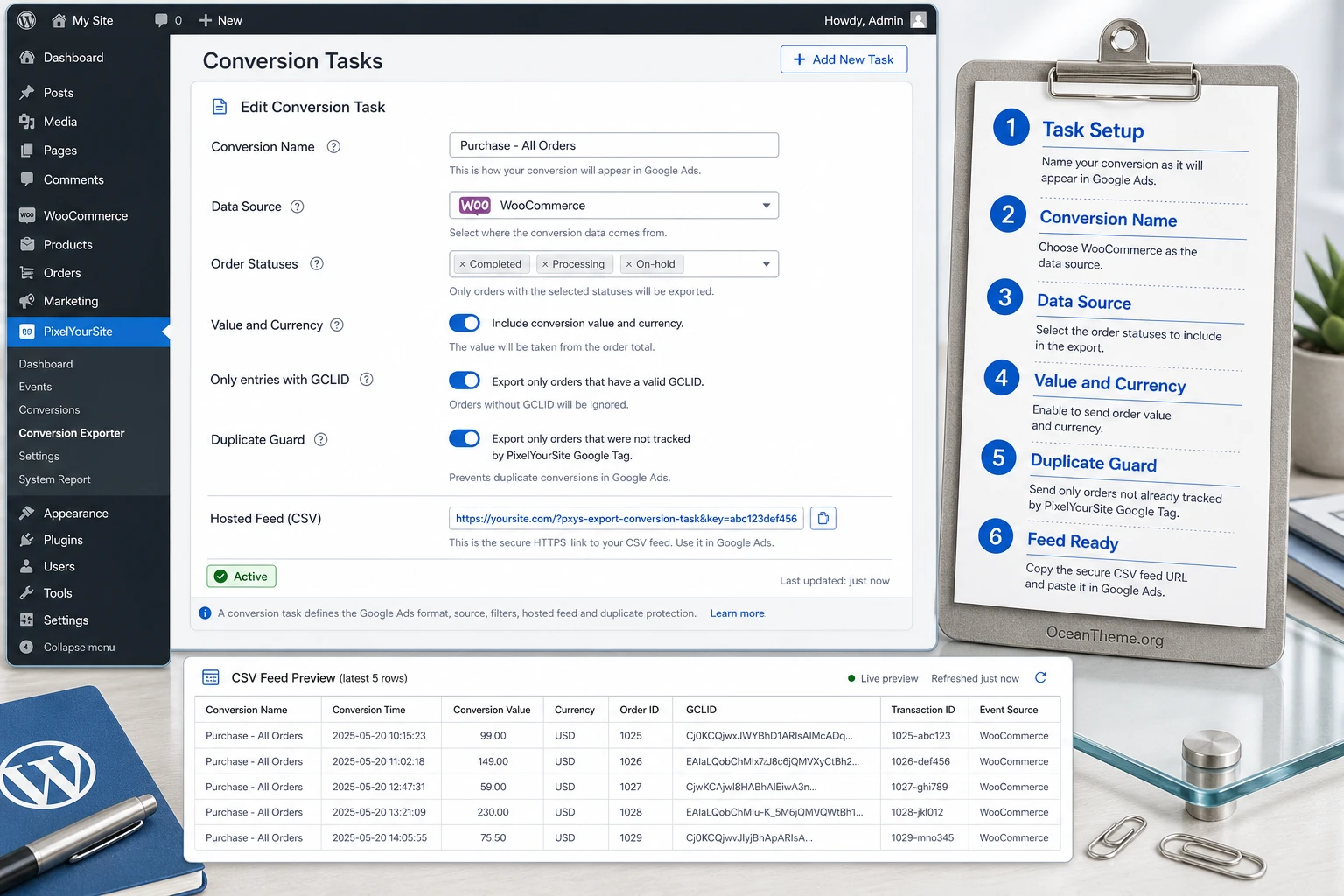Show help tooltip for Duplicate Guard
This screenshot has width=1344, height=896.
click(321, 439)
